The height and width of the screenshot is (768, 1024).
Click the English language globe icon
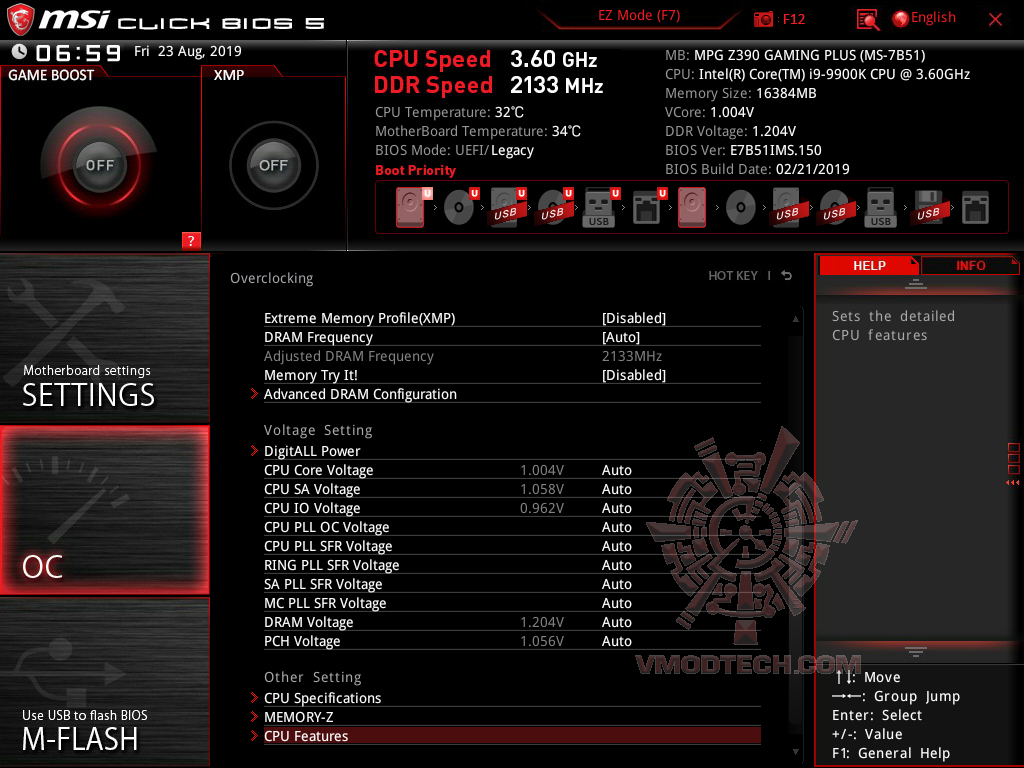coord(901,19)
